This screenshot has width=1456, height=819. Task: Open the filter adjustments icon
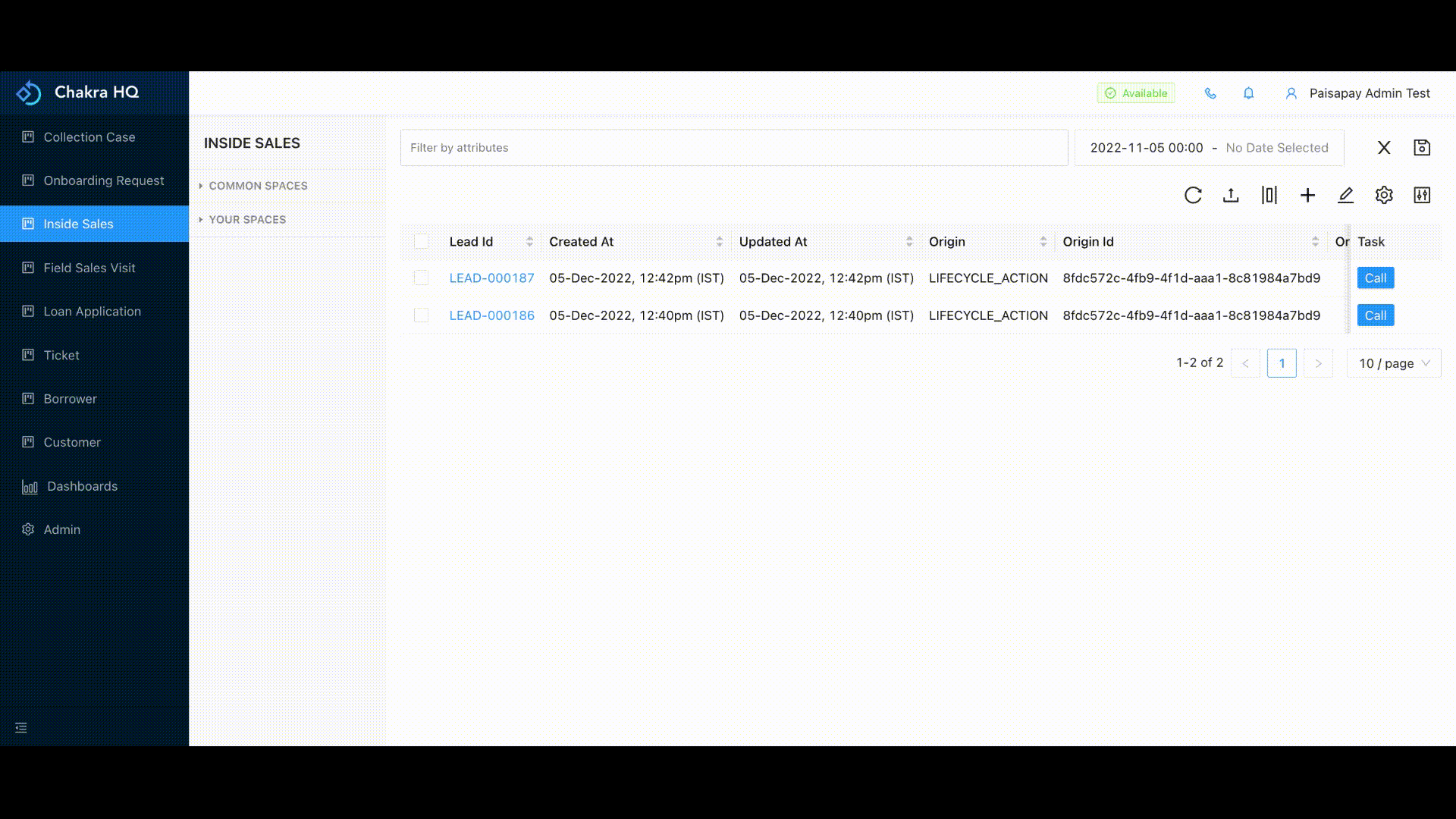[1423, 195]
